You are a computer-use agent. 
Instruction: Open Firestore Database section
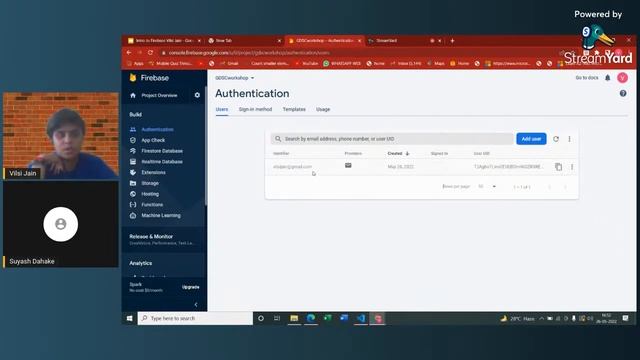pyautogui.click(x=162, y=151)
